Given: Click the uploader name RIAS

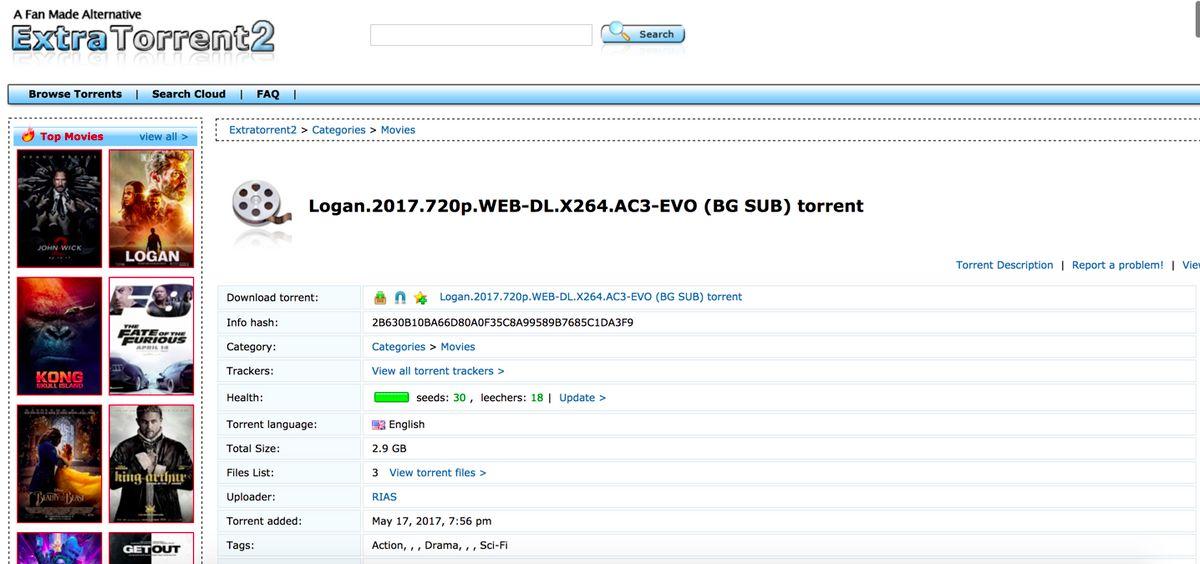Looking at the screenshot, I should pyautogui.click(x=384, y=497).
